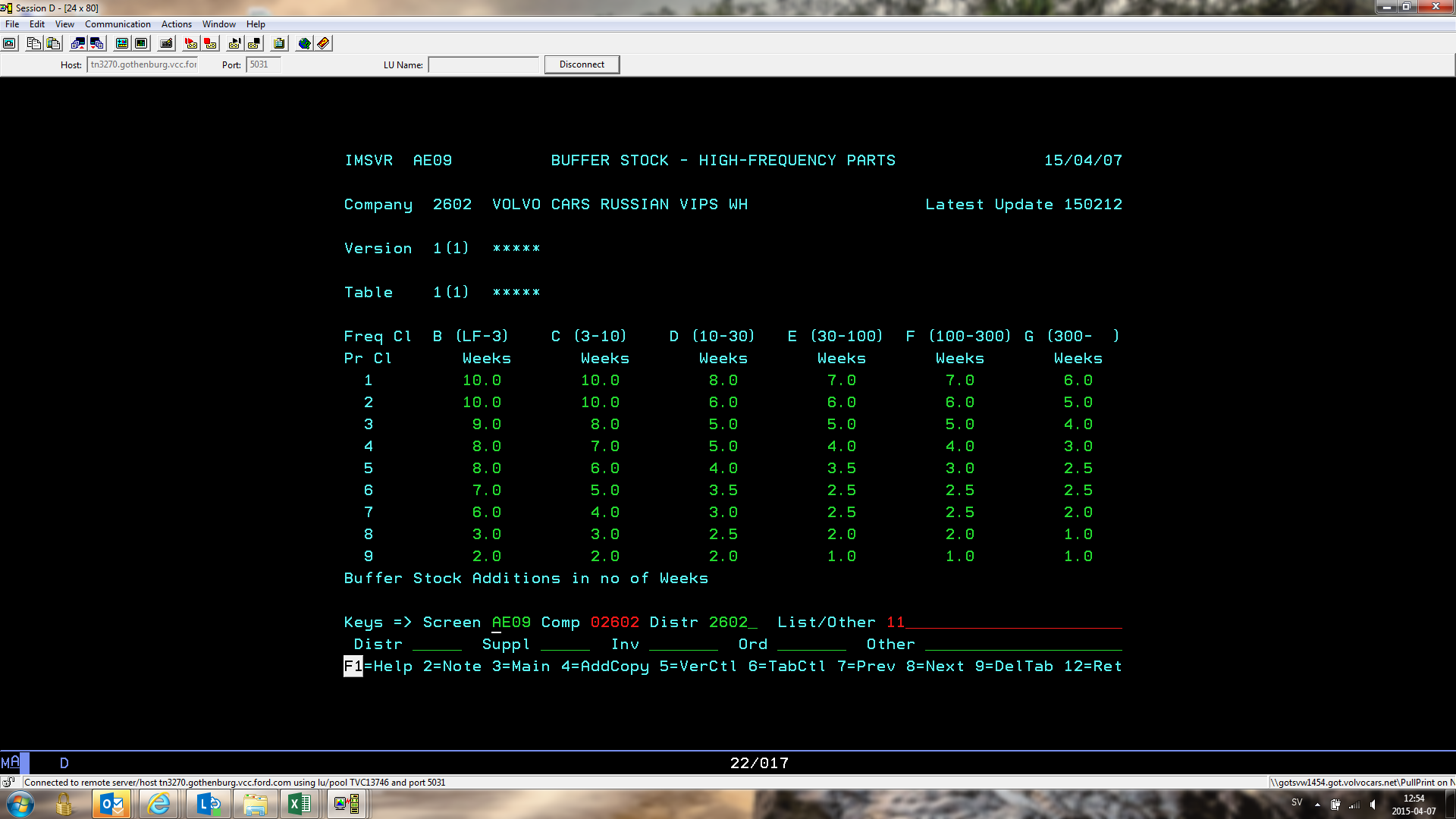Open the File menu
1456x819 pixels.
click(12, 24)
